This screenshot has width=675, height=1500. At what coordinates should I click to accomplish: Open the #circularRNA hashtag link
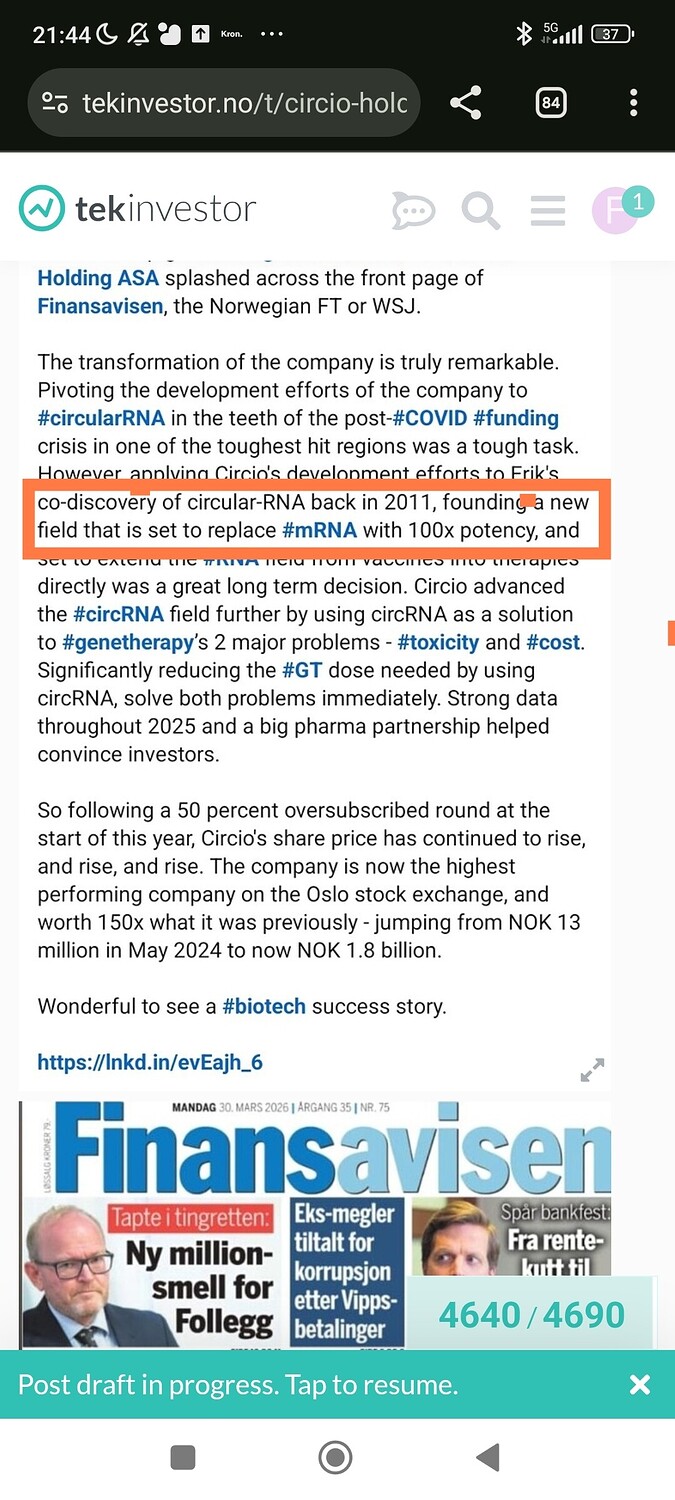pos(96,418)
